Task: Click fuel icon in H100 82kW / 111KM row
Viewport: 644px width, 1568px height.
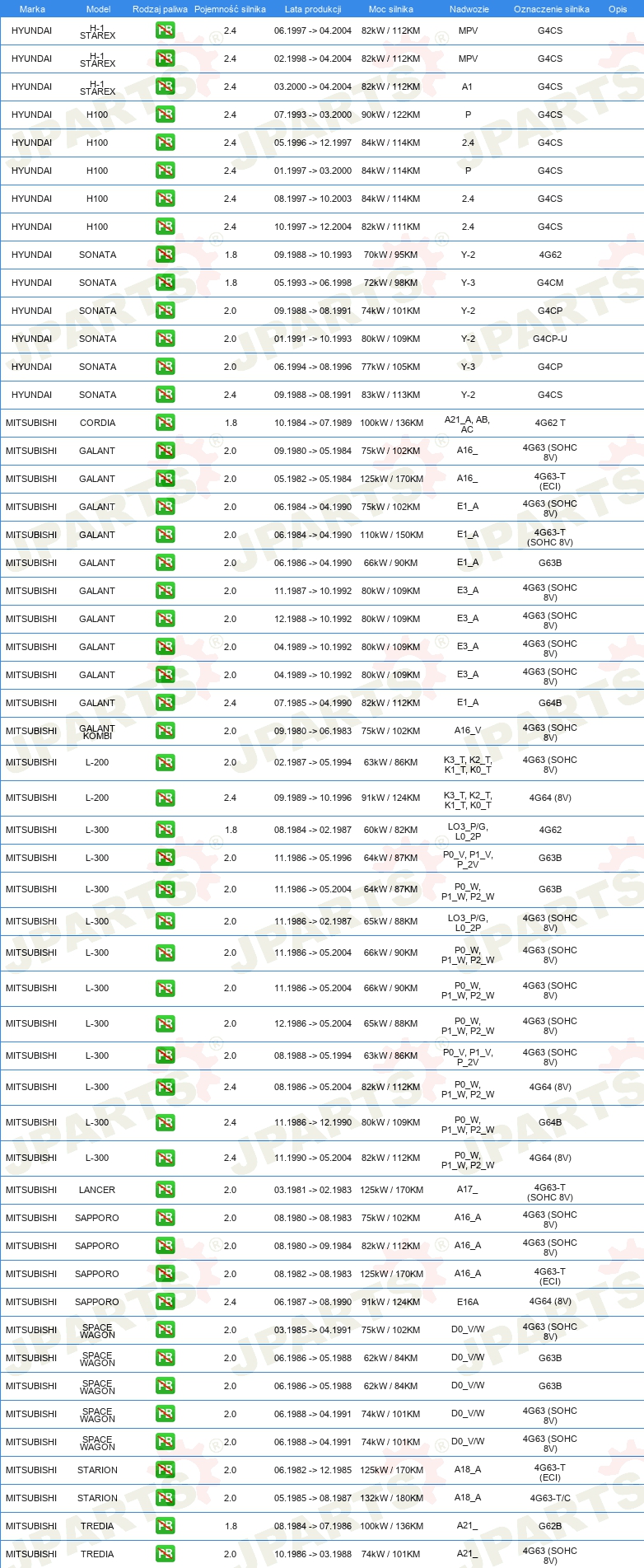Action: [165, 227]
